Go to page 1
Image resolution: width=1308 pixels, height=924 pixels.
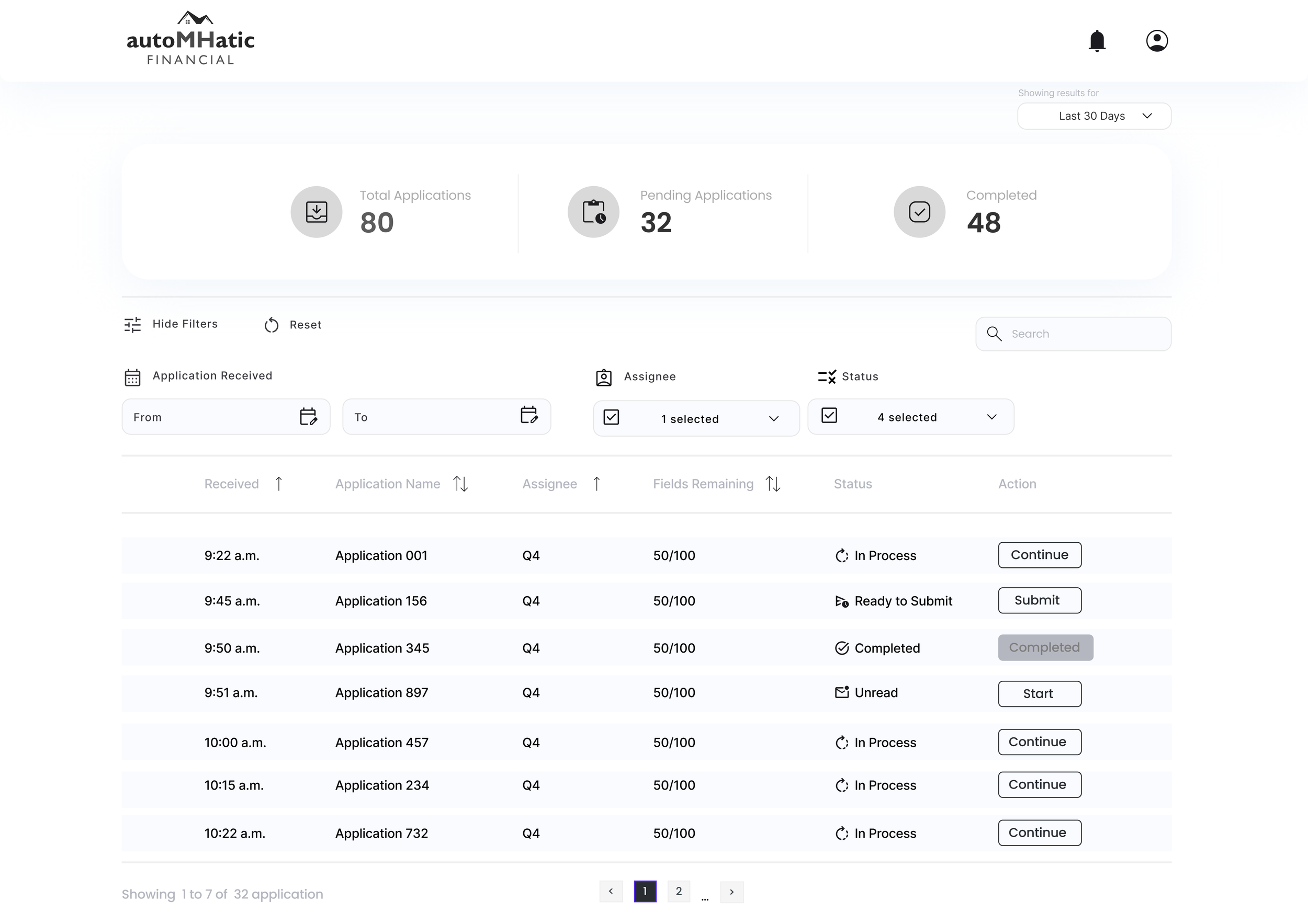pyautogui.click(x=645, y=892)
